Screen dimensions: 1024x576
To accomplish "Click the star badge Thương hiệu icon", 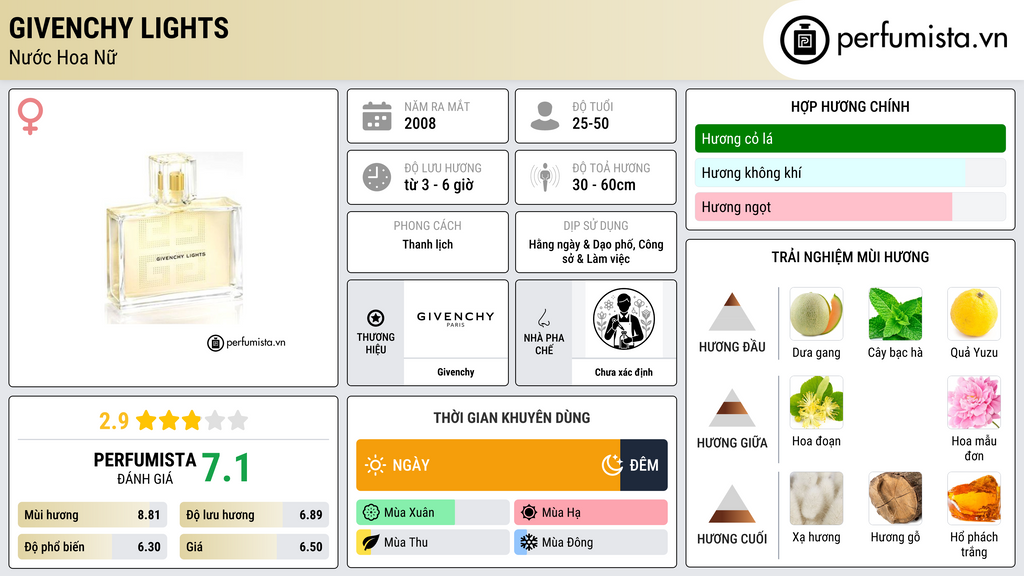I will 376,318.
